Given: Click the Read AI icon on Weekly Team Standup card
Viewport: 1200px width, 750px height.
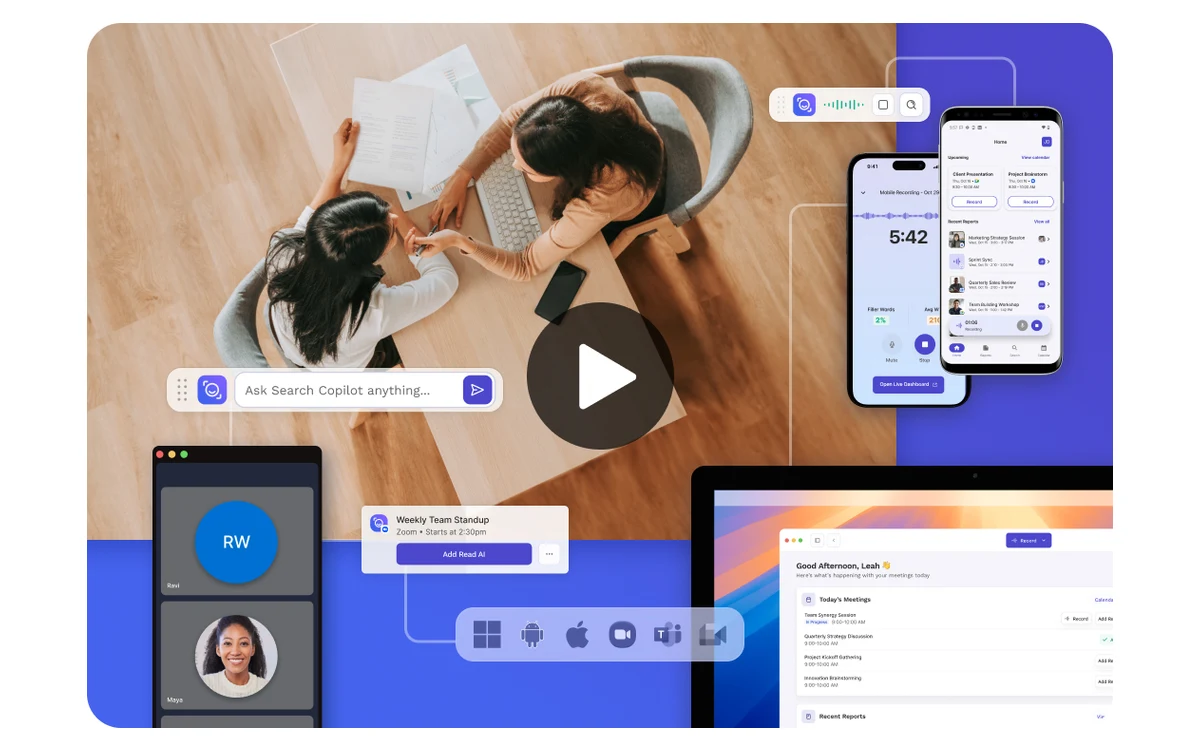Looking at the screenshot, I should 379,523.
